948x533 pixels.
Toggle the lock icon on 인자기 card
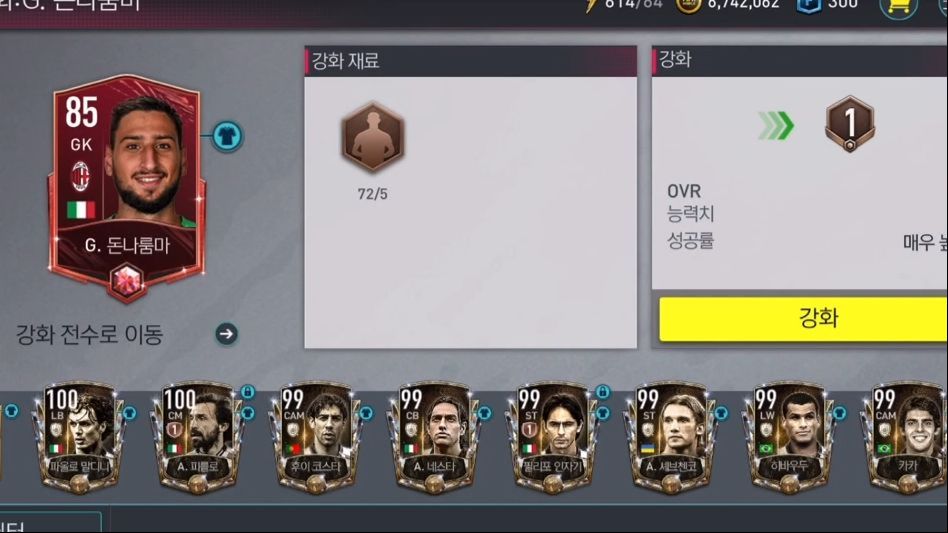coord(602,392)
